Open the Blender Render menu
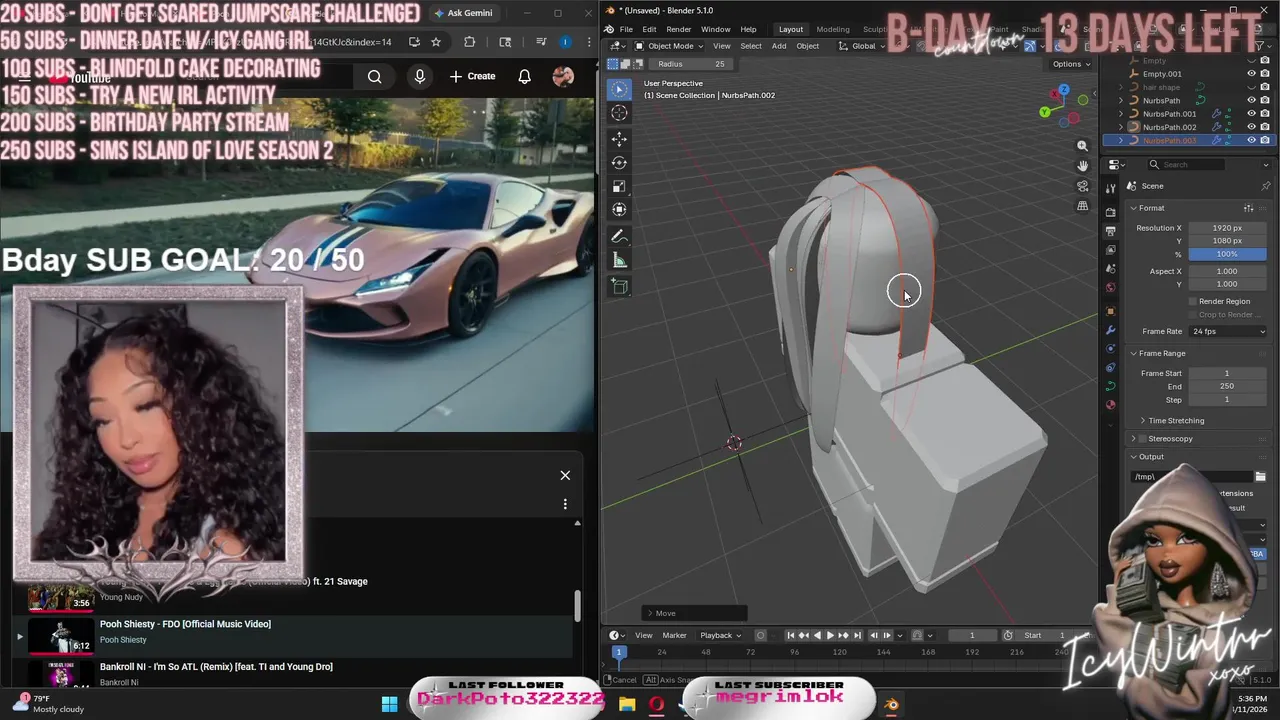Viewport: 1280px width, 720px height. pos(678,29)
